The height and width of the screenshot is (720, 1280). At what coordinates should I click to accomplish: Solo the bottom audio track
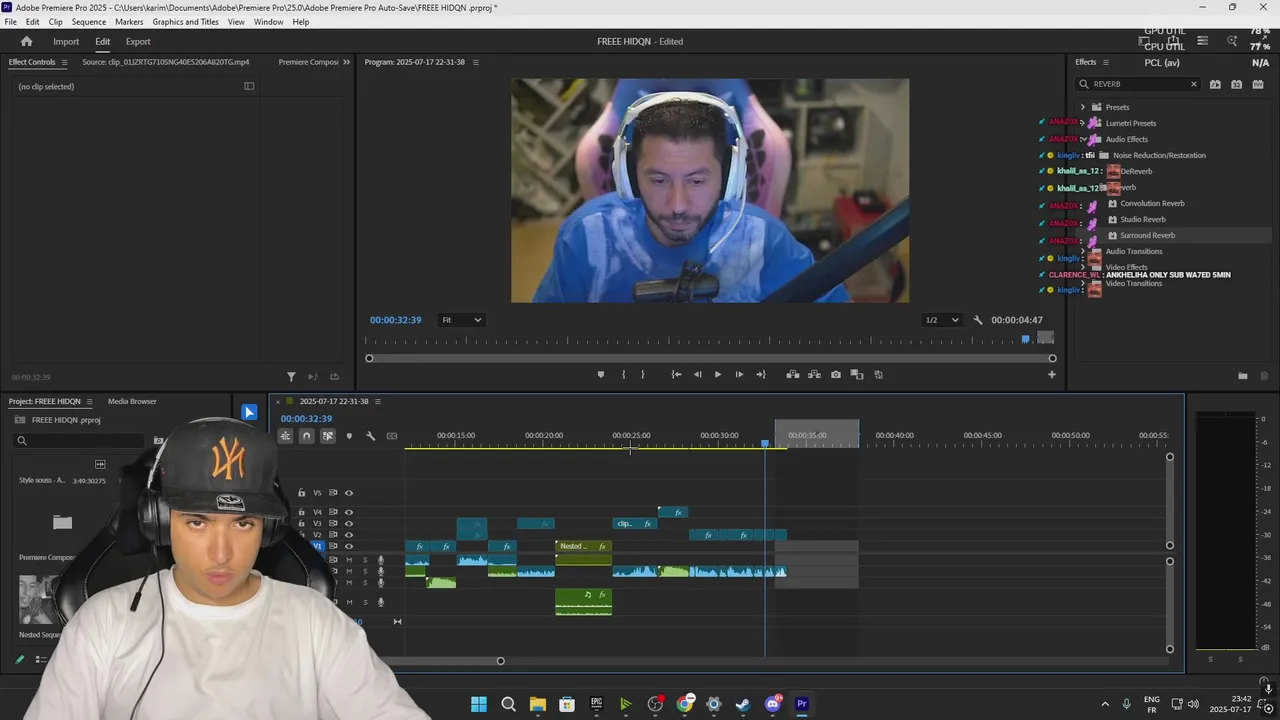[x=365, y=602]
